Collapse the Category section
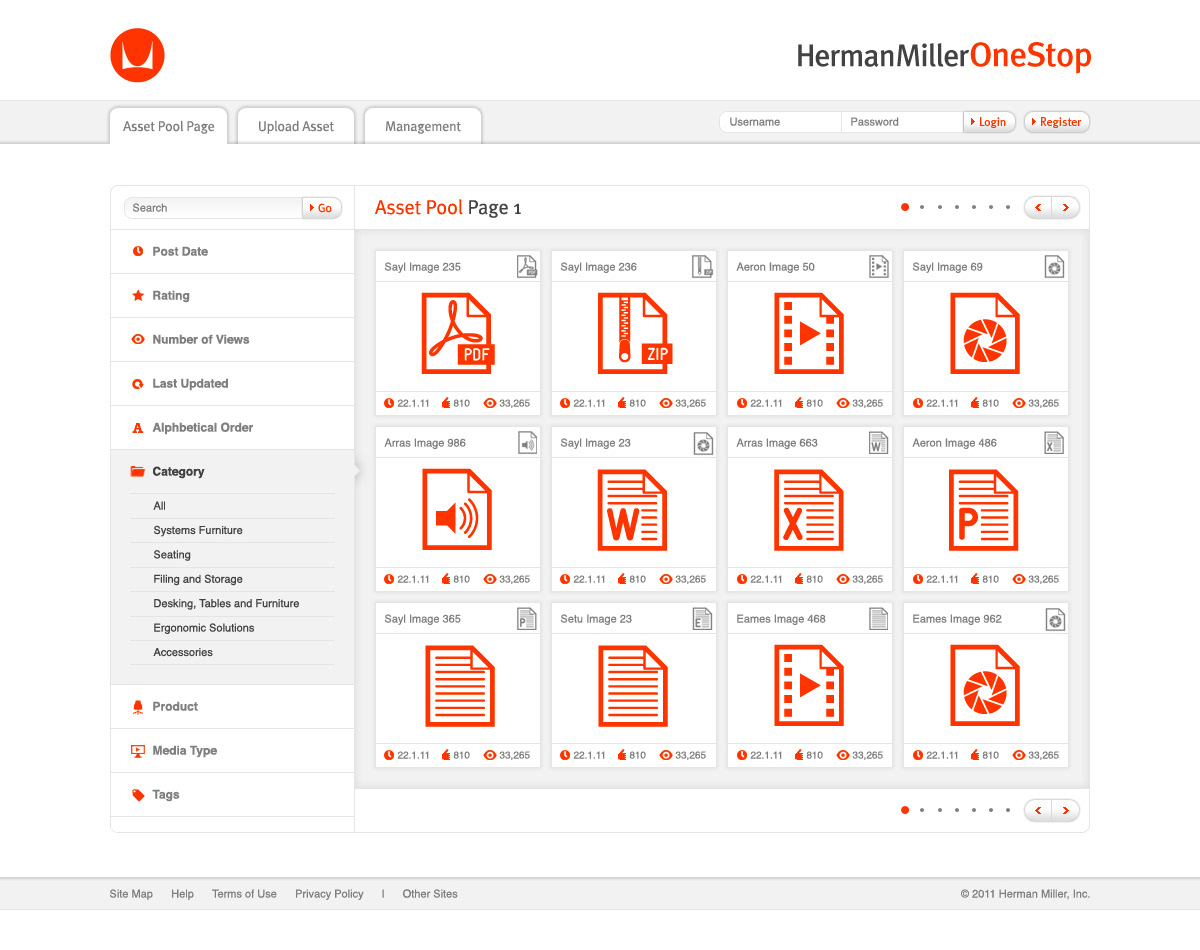 pyautogui.click(x=232, y=471)
